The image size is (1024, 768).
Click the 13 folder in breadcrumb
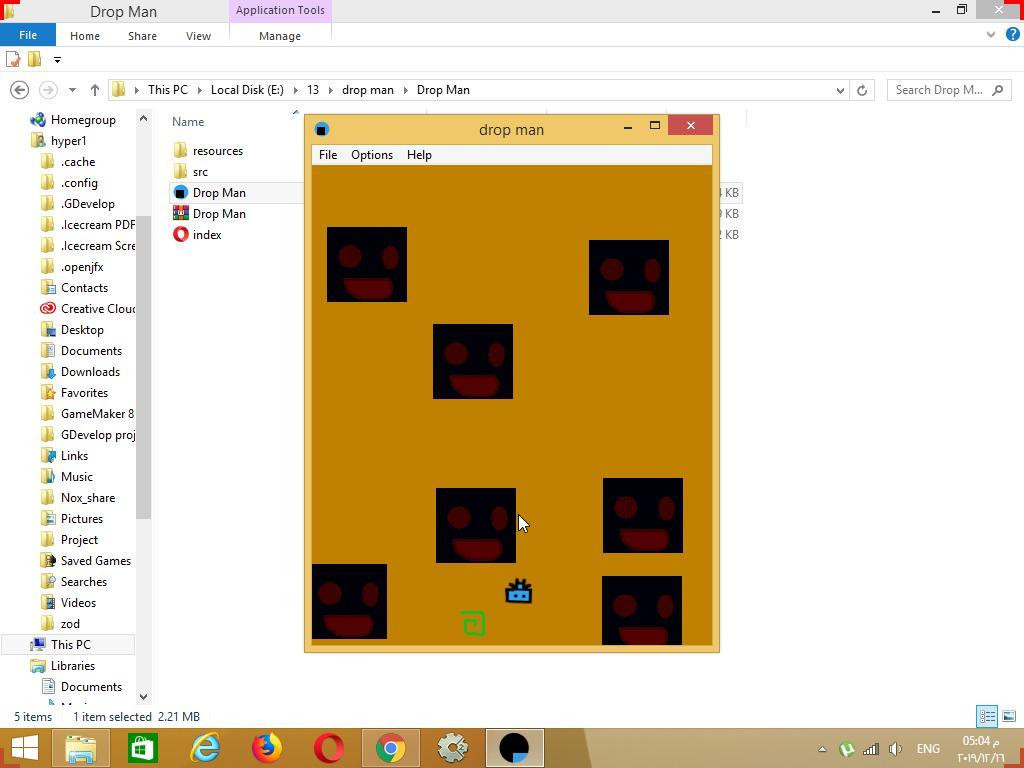(x=313, y=90)
